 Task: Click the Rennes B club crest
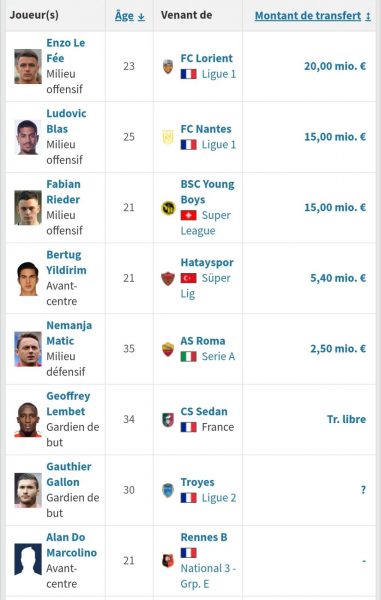[x=168, y=561]
